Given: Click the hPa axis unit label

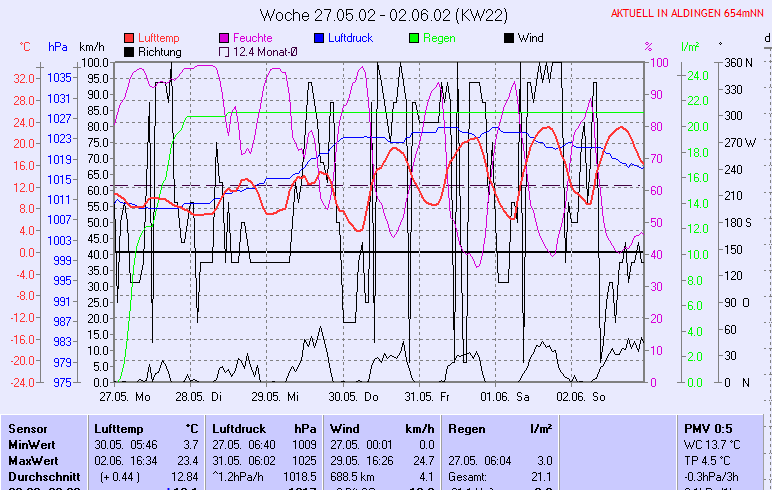Looking at the screenshot, I should tap(58, 47).
